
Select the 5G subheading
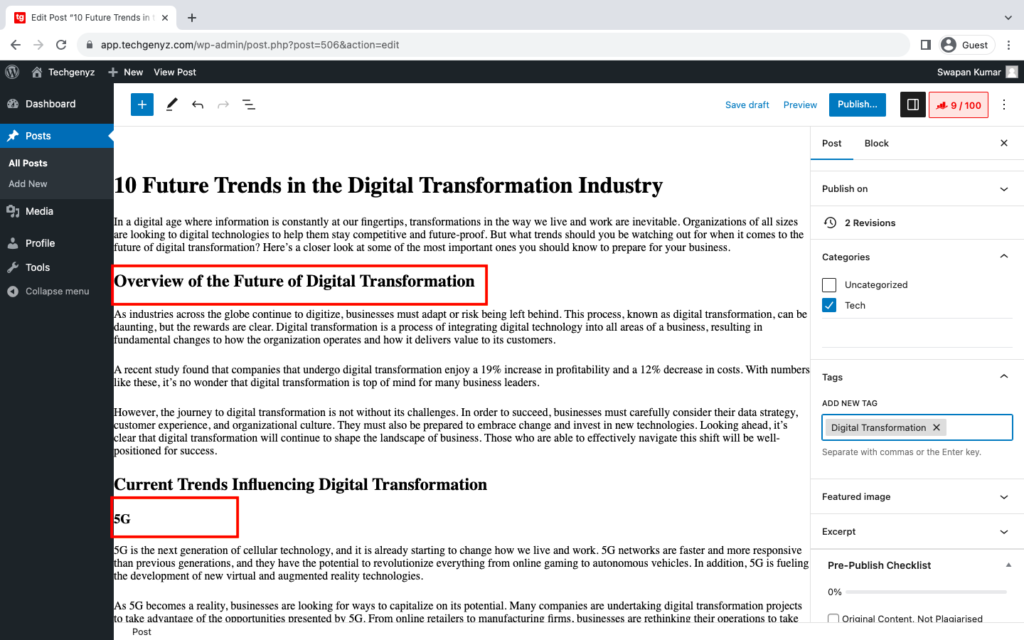[122, 519]
